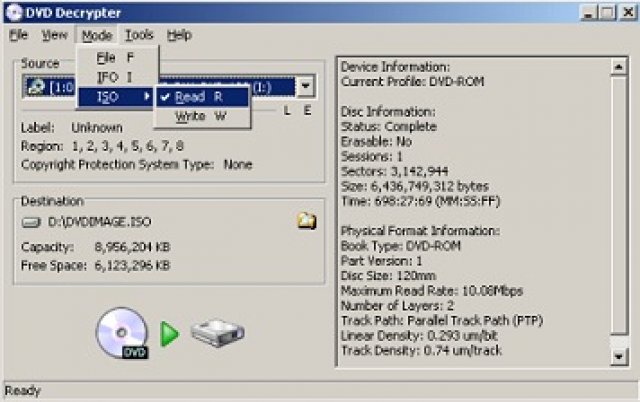Screen dimensions: 640x402
Task: Click the Sectors: 3,142,944 line
Action: pos(395,171)
